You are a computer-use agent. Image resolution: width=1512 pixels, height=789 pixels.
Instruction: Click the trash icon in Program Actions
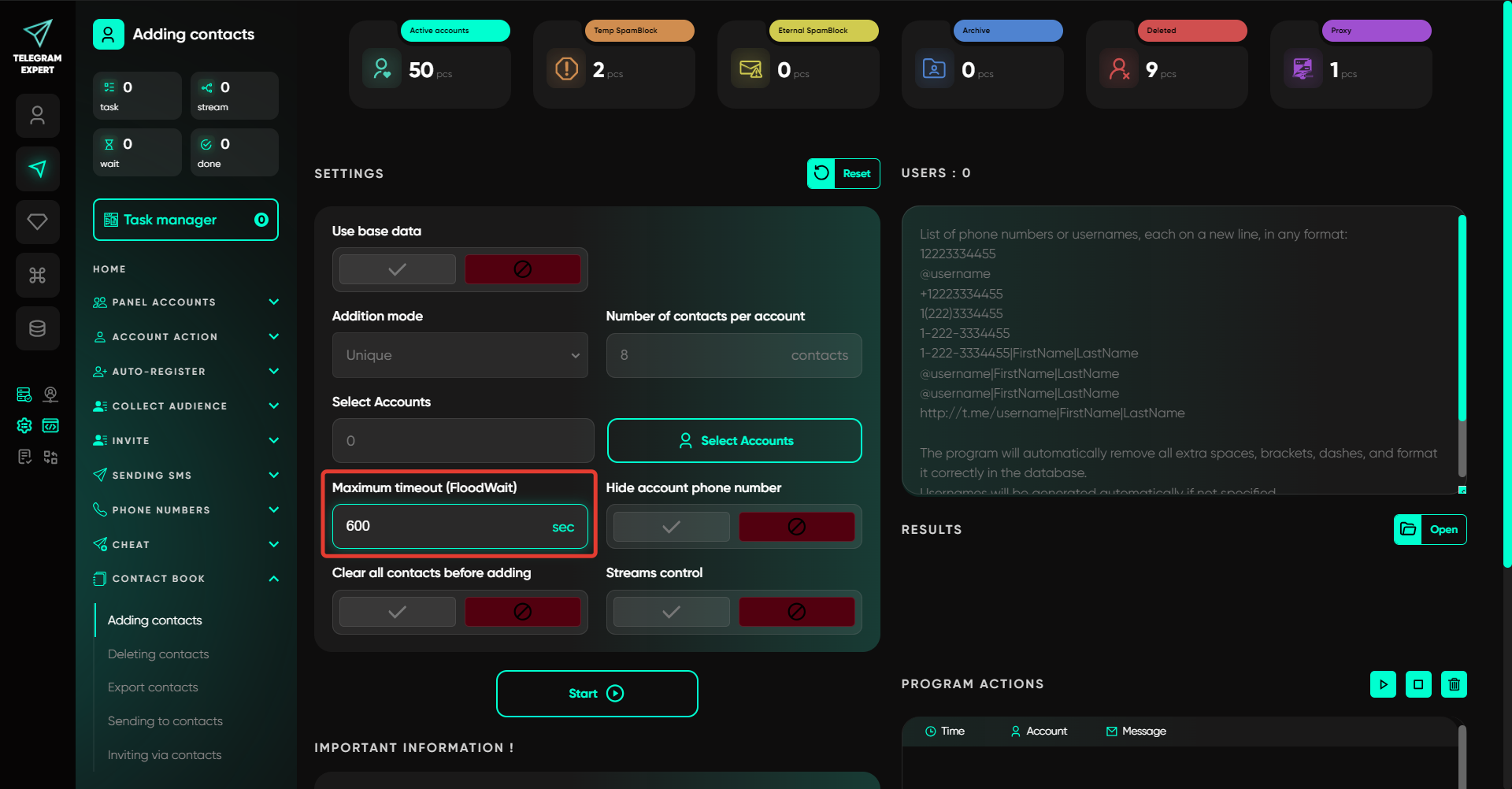[1454, 684]
